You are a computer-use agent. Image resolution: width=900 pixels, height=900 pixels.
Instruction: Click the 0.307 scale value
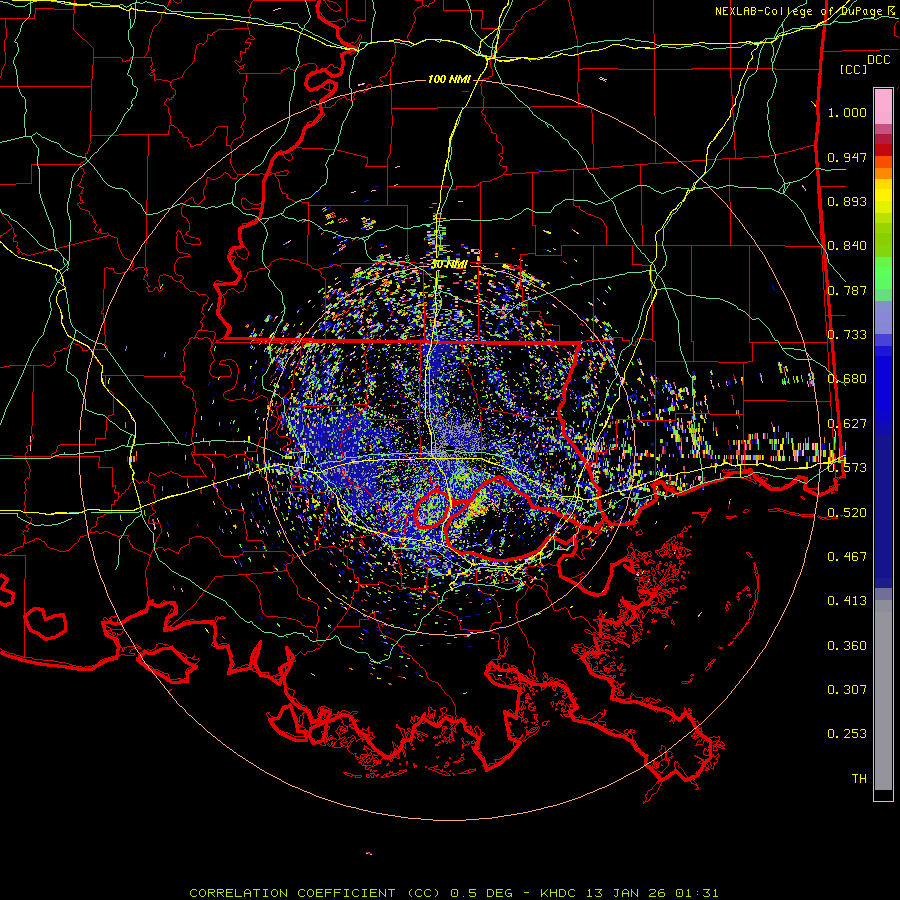pos(847,689)
